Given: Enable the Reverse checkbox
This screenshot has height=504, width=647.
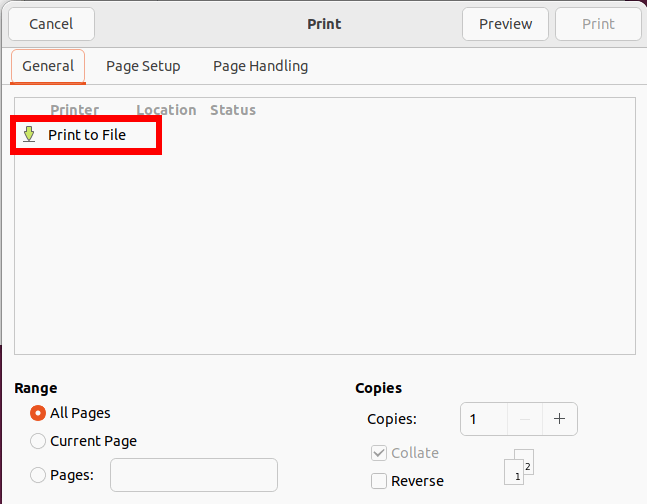Looking at the screenshot, I should [379, 481].
